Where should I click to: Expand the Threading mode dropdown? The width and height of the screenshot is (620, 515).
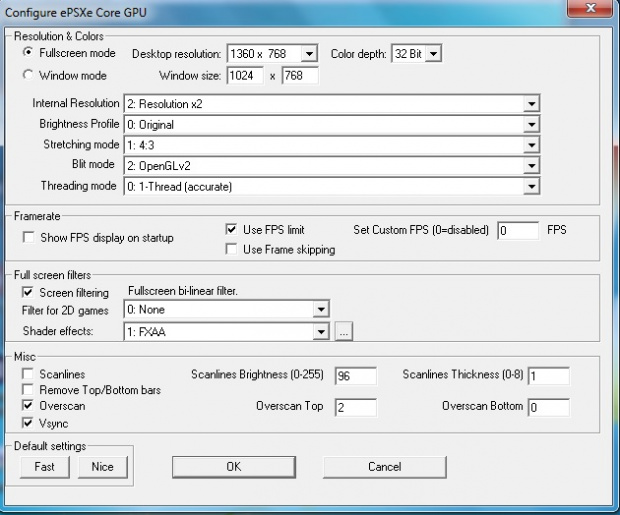[x=332, y=186]
